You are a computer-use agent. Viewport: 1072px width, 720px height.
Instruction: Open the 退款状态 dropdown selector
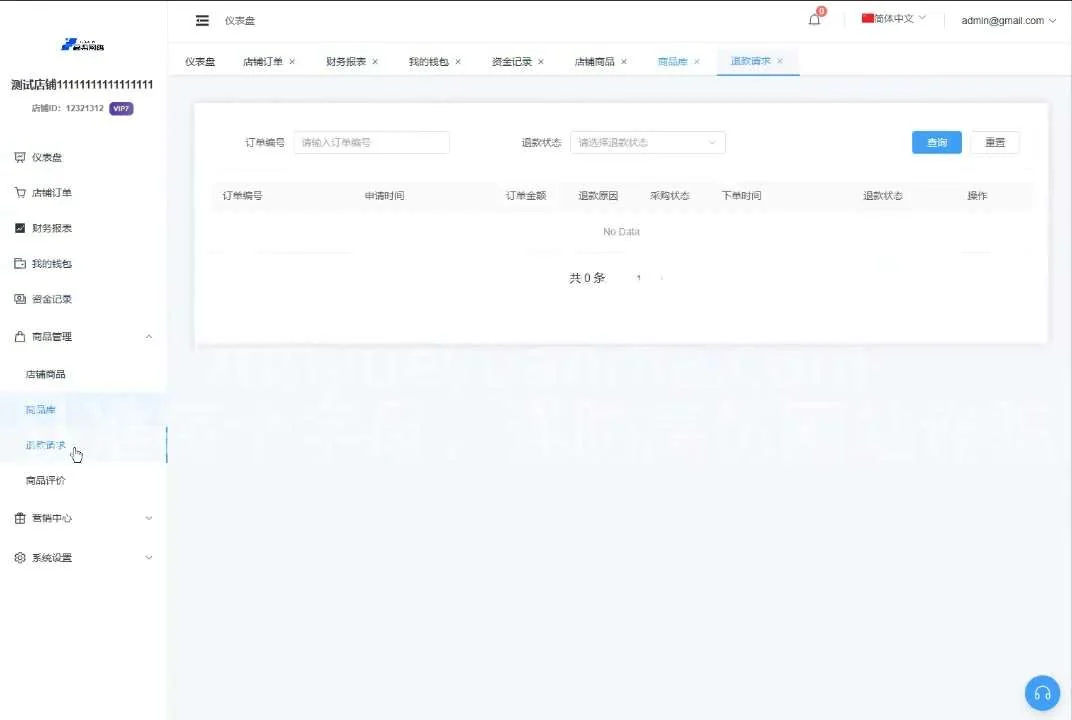pos(647,143)
